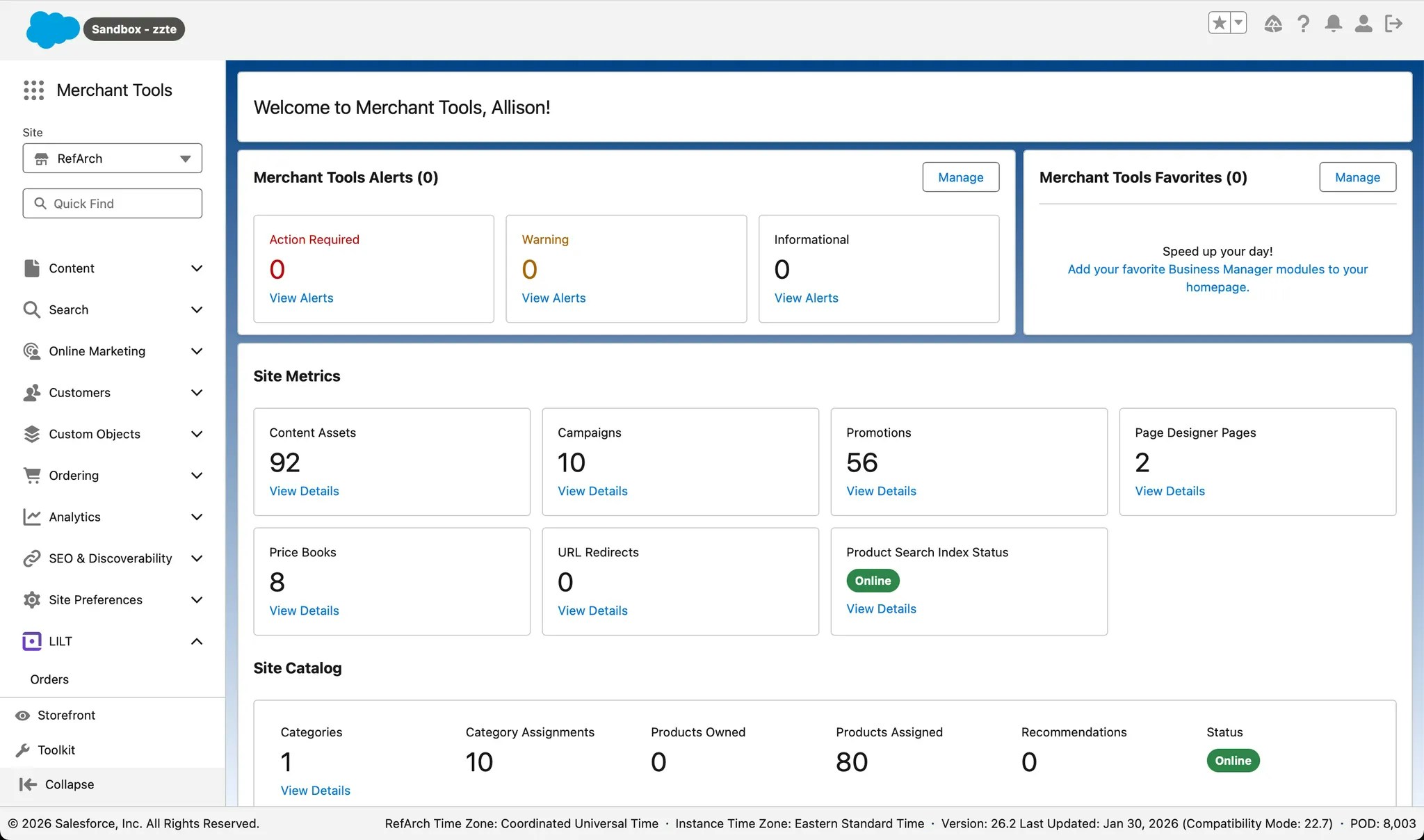1424x840 pixels.
Task: Expand the Content menu chevron
Action: click(x=197, y=268)
